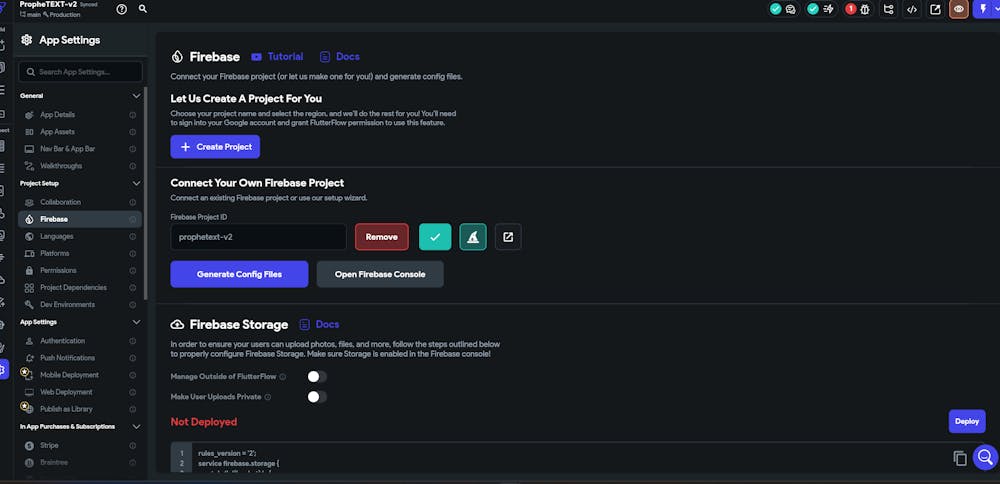Collapse In App Purchases & Subscriptions section

pyautogui.click(x=136, y=427)
